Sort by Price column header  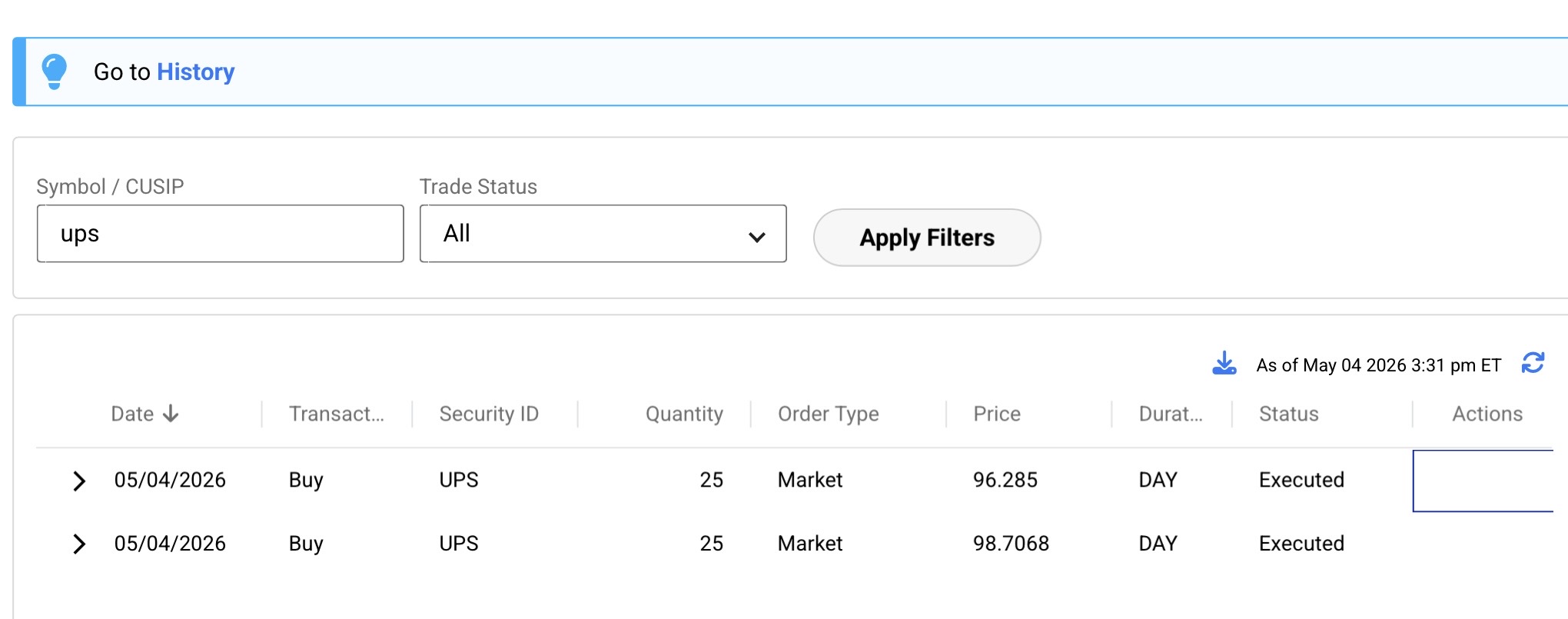point(997,414)
